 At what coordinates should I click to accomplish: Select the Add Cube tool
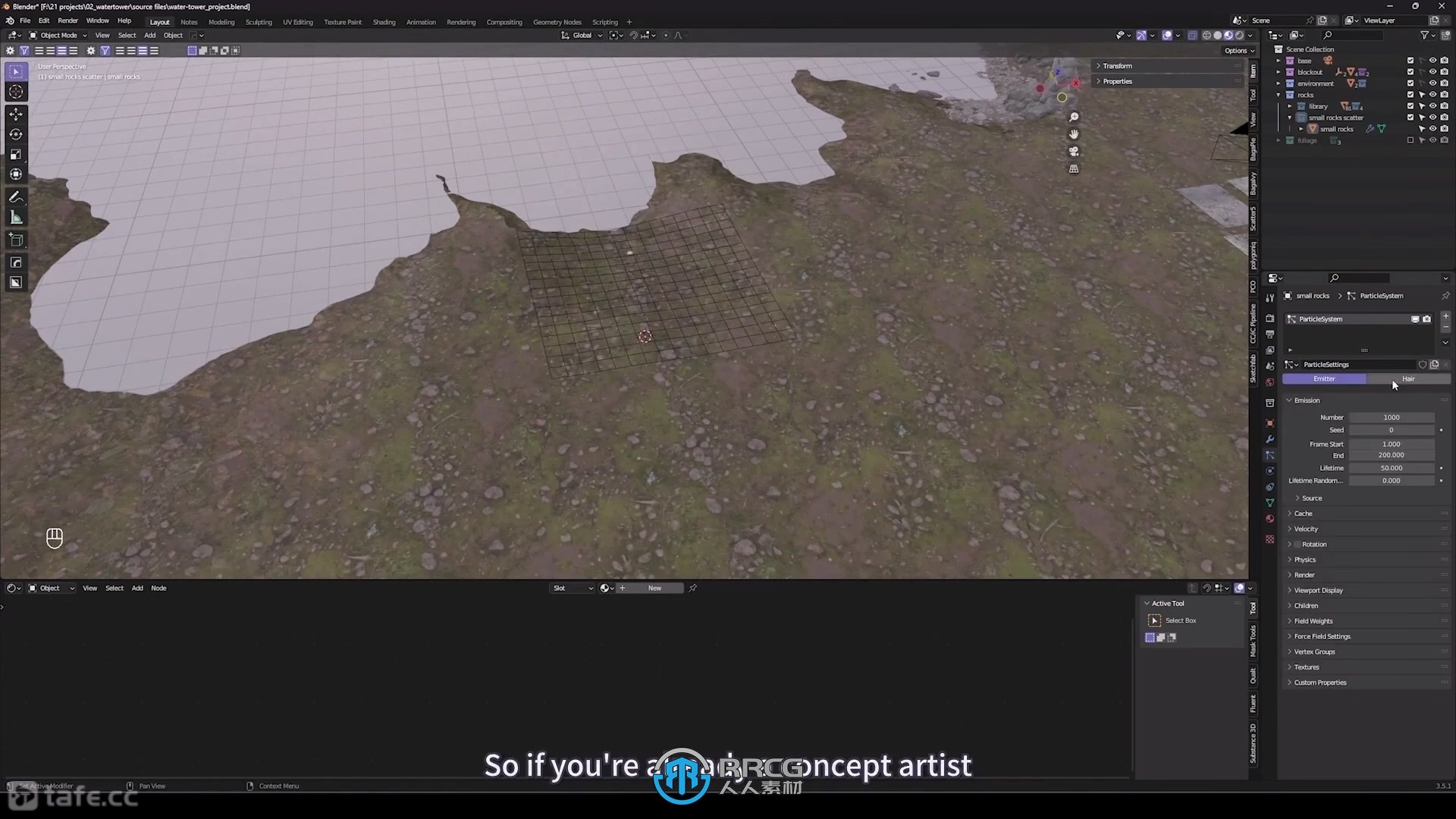click(x=16, y=240)
